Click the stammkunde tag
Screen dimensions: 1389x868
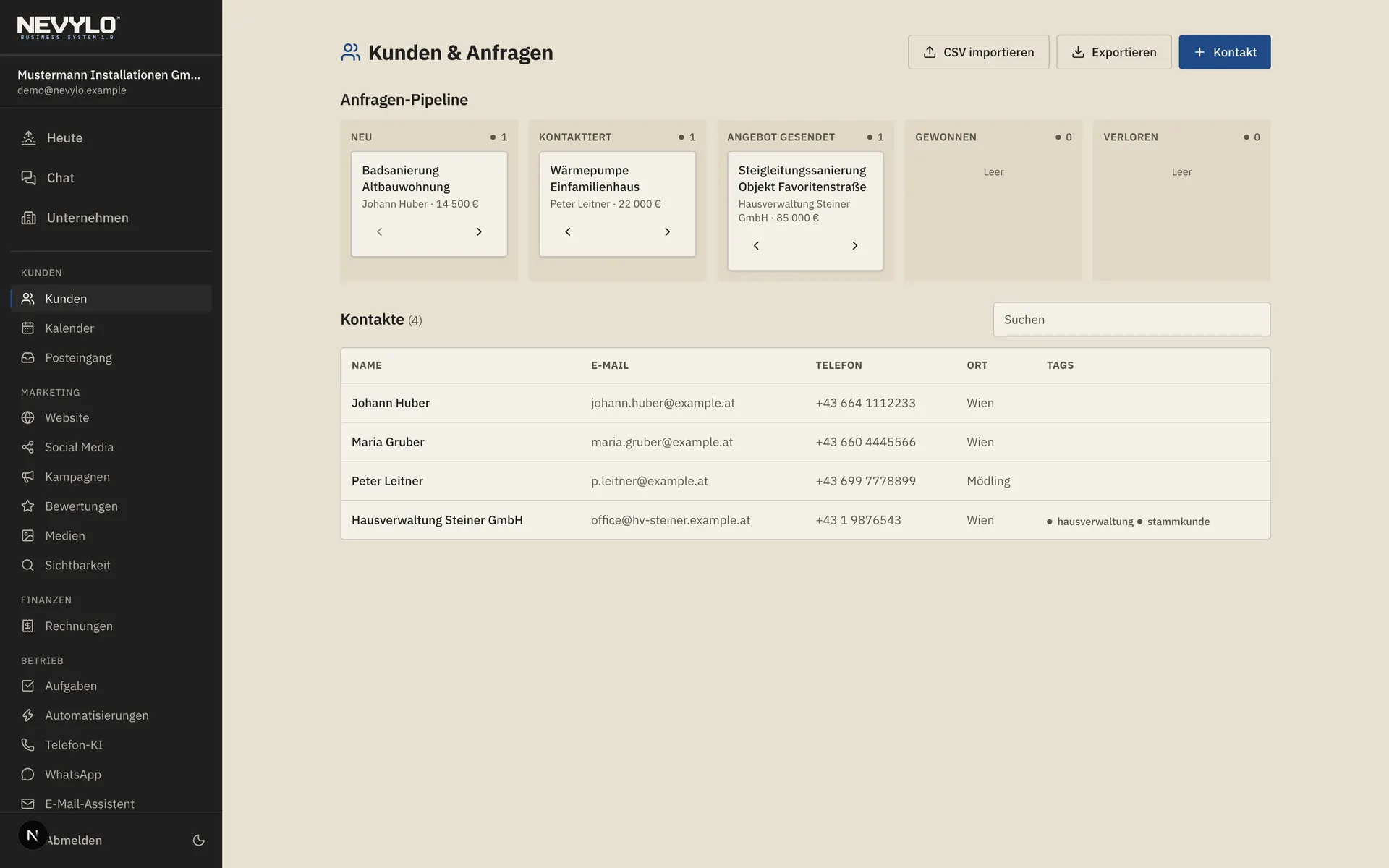(x=1173, y=522)
